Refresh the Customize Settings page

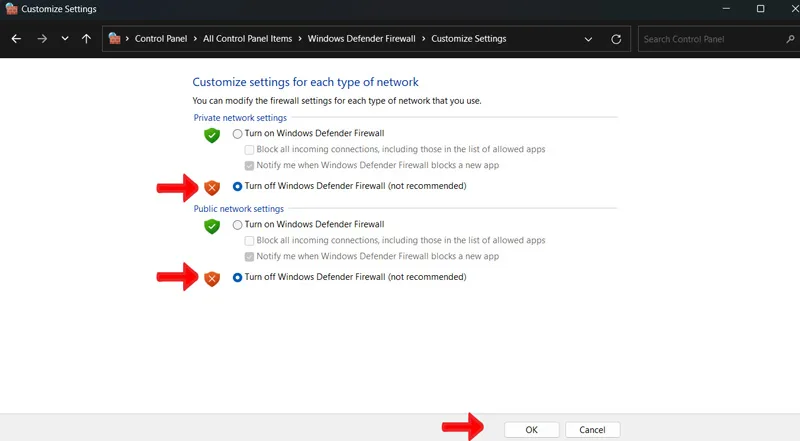coord(616,39)
